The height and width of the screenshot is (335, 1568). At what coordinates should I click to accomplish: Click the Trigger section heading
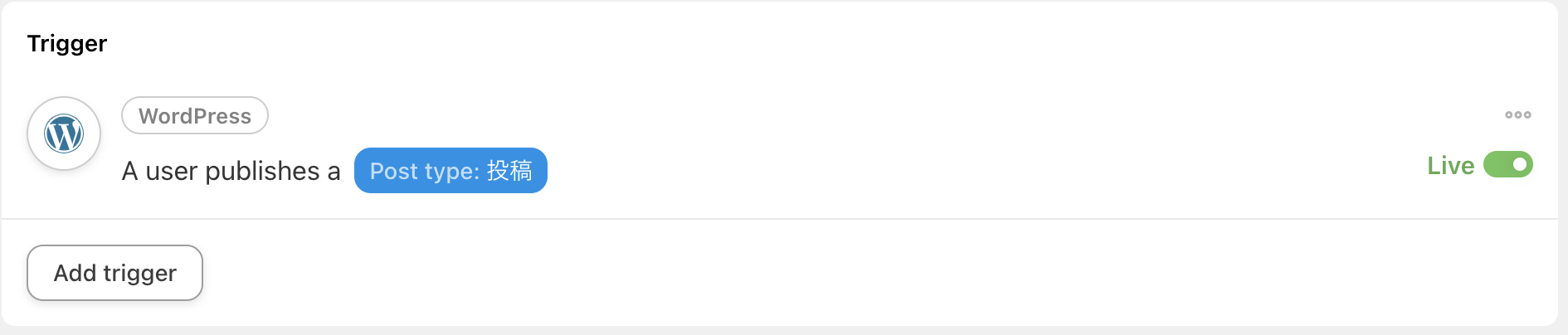click(x=67, y=43)
